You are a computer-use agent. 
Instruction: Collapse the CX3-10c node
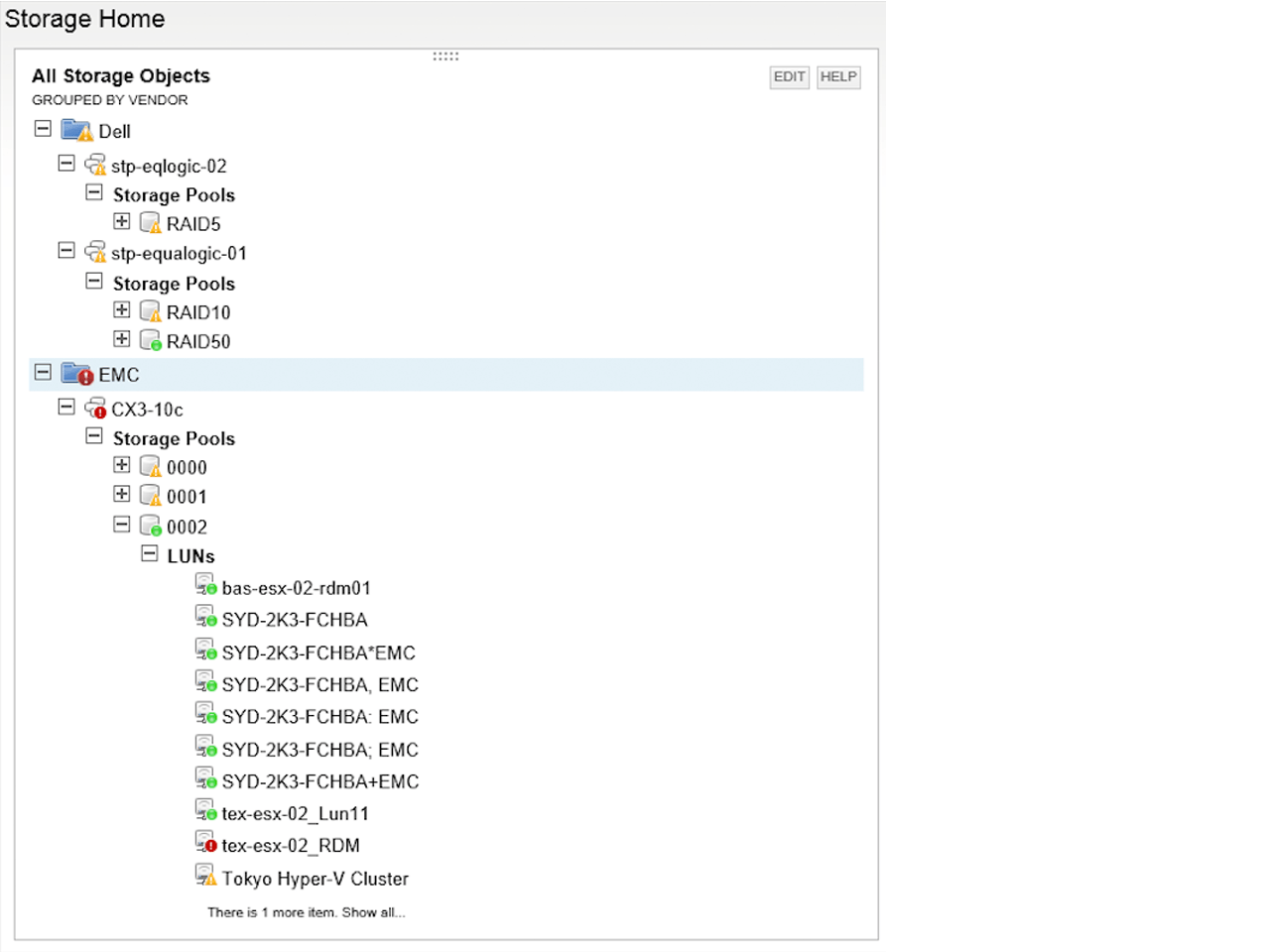click(x=66, y=407)
